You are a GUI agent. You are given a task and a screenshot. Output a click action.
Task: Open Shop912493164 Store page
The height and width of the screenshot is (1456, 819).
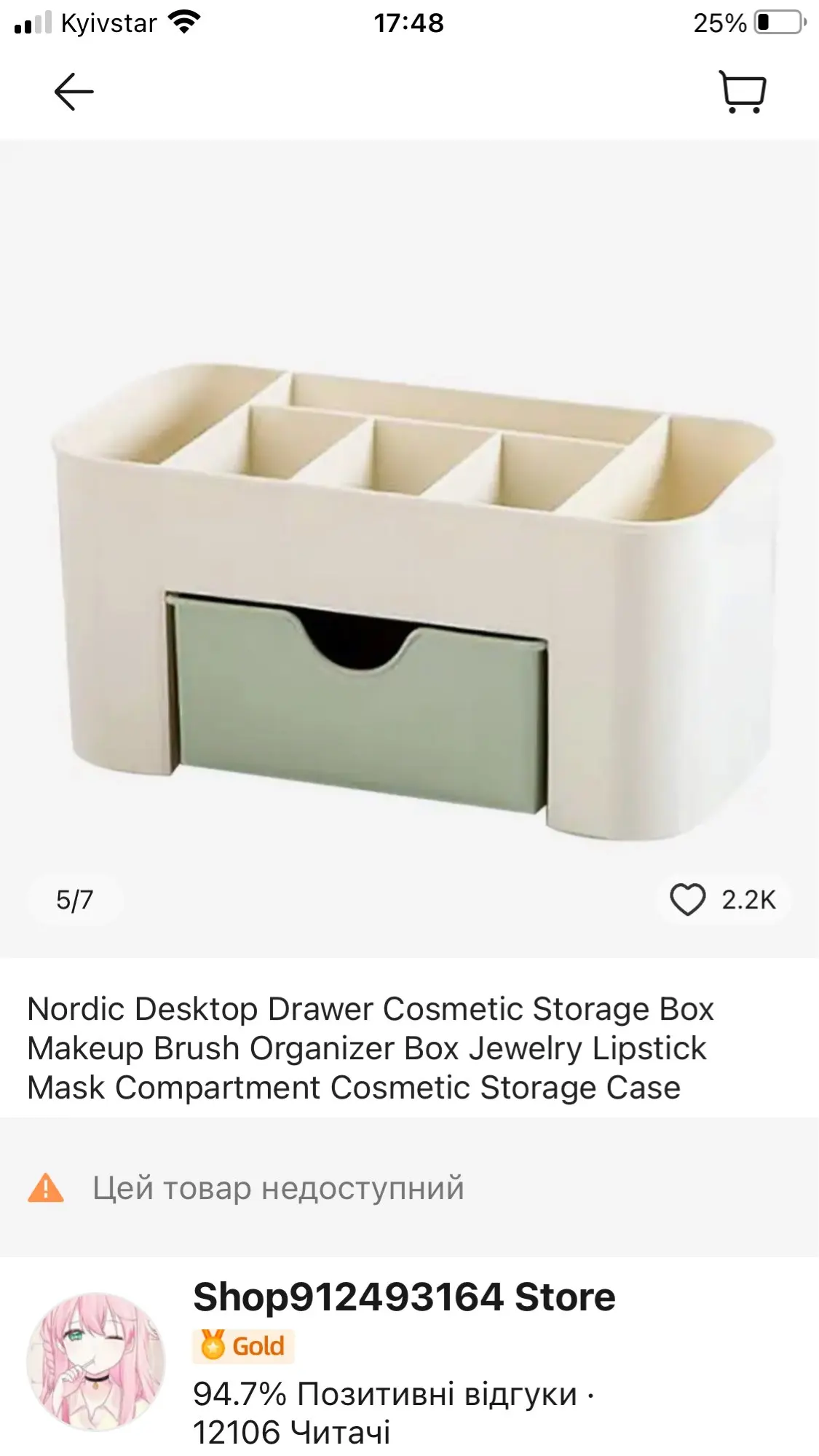click(x=404, y=1297)
